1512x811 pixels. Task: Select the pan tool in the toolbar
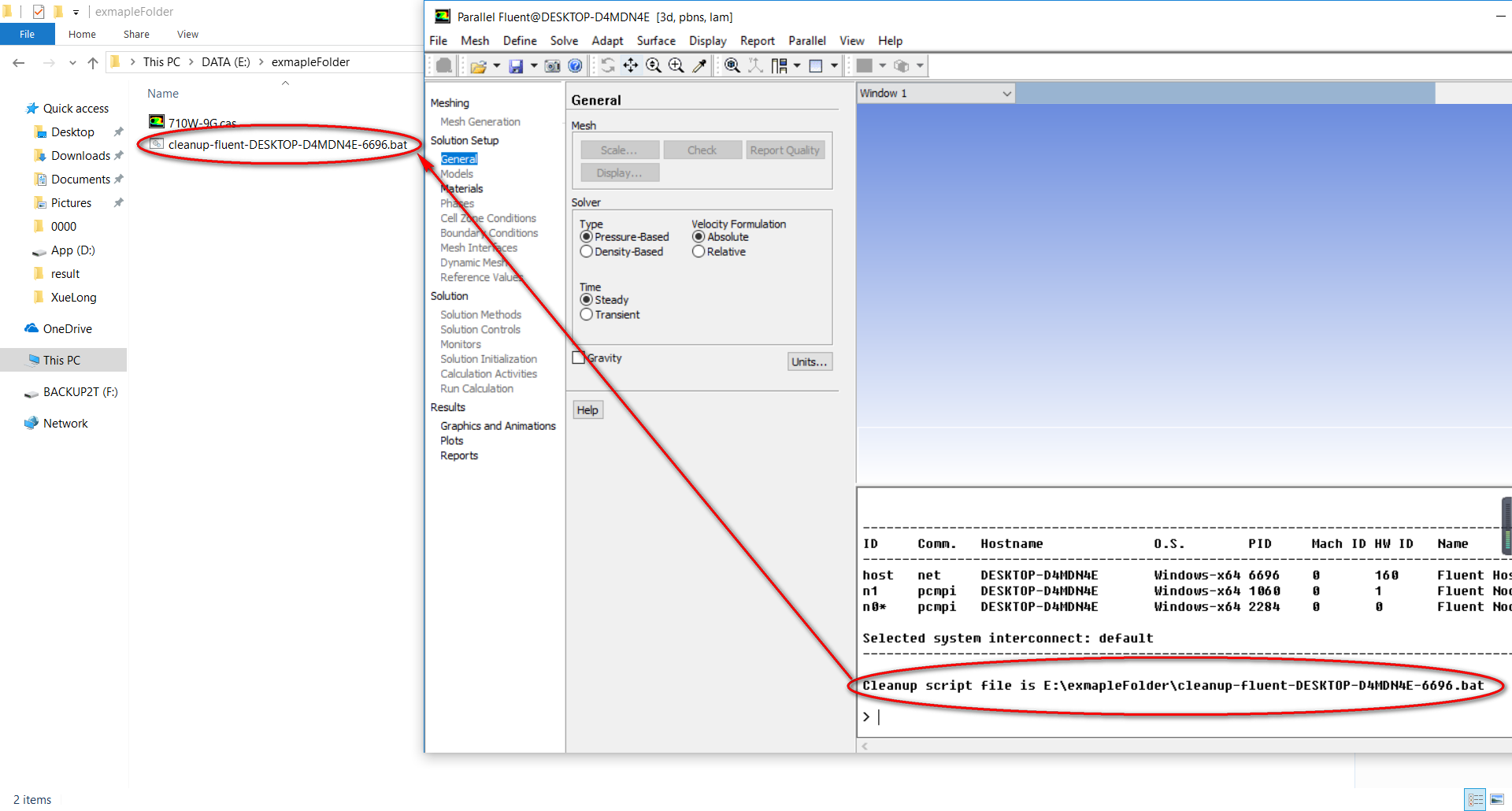point(631,66)
